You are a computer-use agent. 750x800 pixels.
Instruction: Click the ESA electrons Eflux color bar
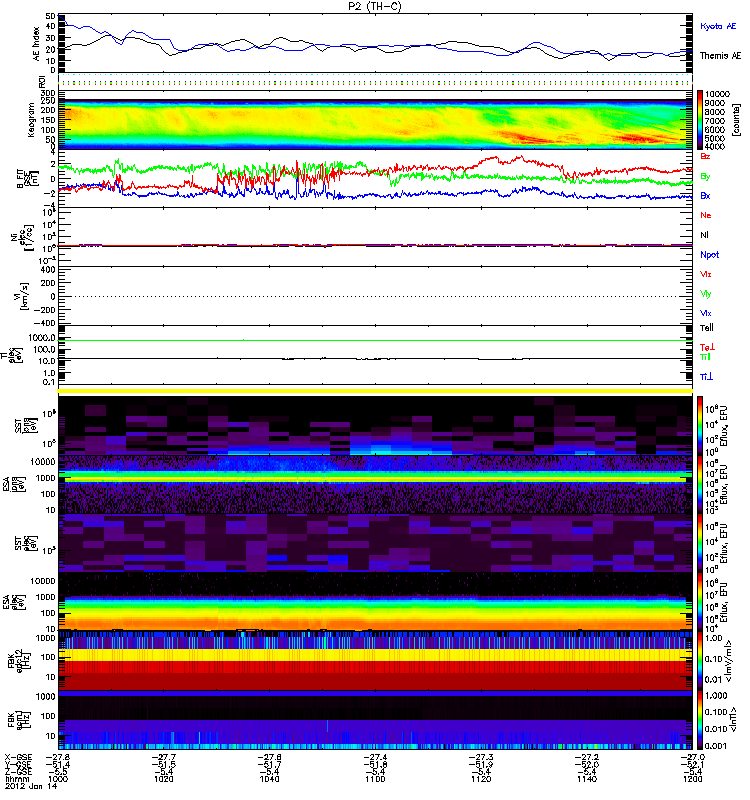click(x=700, y=602)
